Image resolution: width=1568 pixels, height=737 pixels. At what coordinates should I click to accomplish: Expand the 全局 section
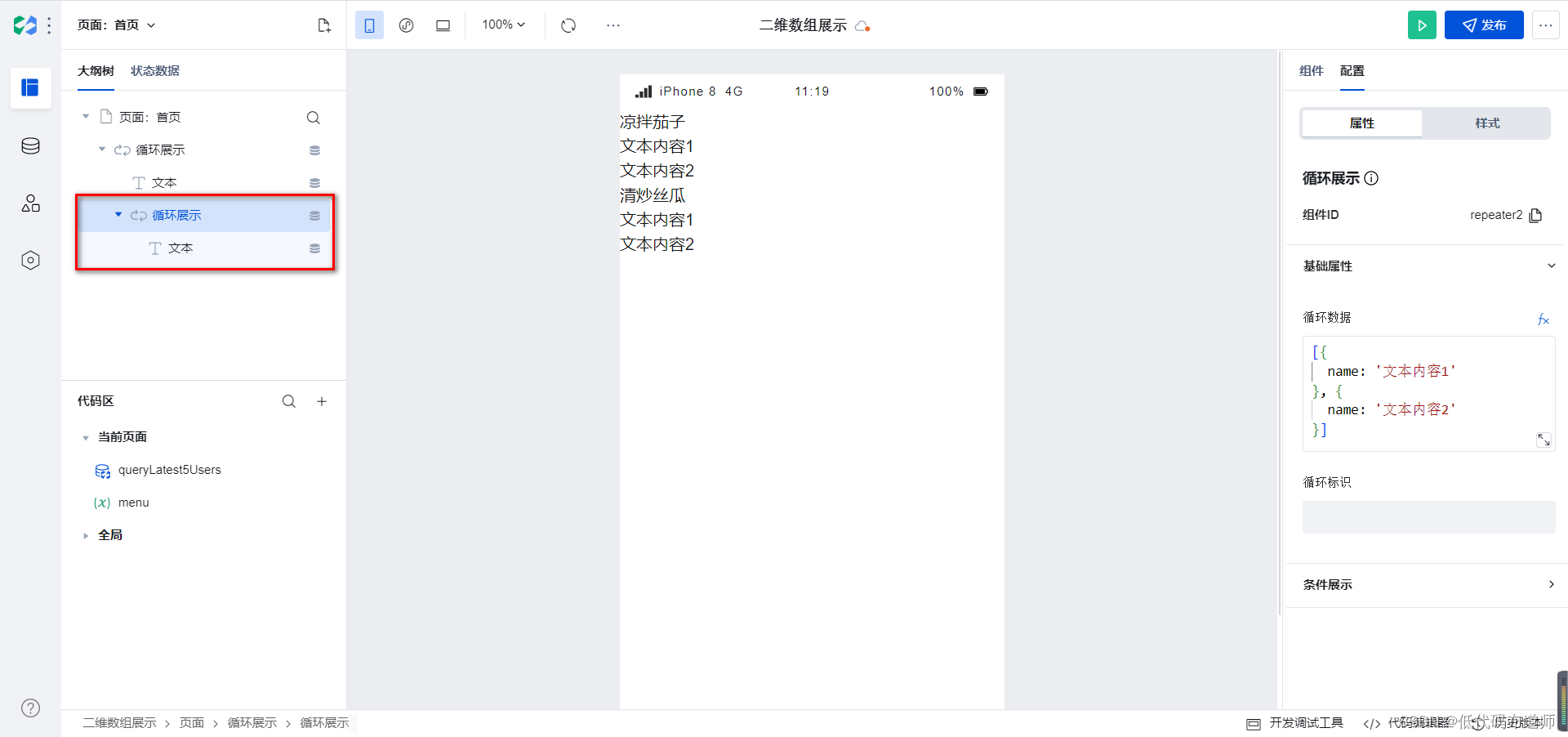pos(86,536)
